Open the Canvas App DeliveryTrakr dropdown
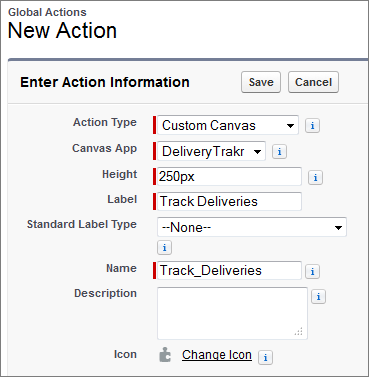The height and width of the screenshot is (377, 369). 211,151
